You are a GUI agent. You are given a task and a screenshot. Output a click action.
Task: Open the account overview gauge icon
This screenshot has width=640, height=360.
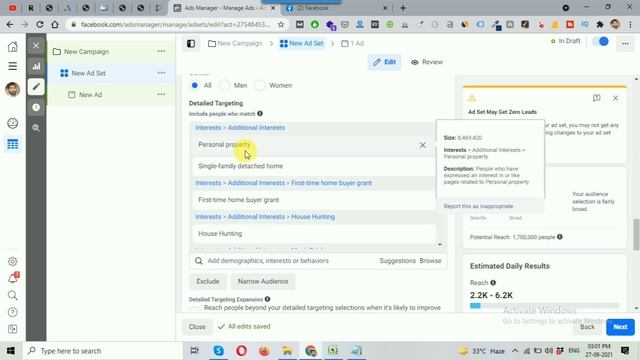click(13, 123)
